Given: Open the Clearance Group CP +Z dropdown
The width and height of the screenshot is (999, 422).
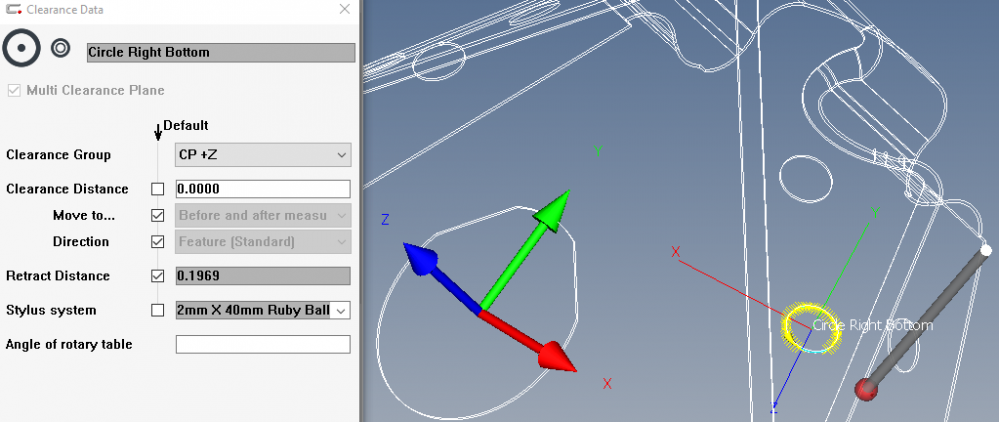Looking at the screenshot, I should 263,155.
